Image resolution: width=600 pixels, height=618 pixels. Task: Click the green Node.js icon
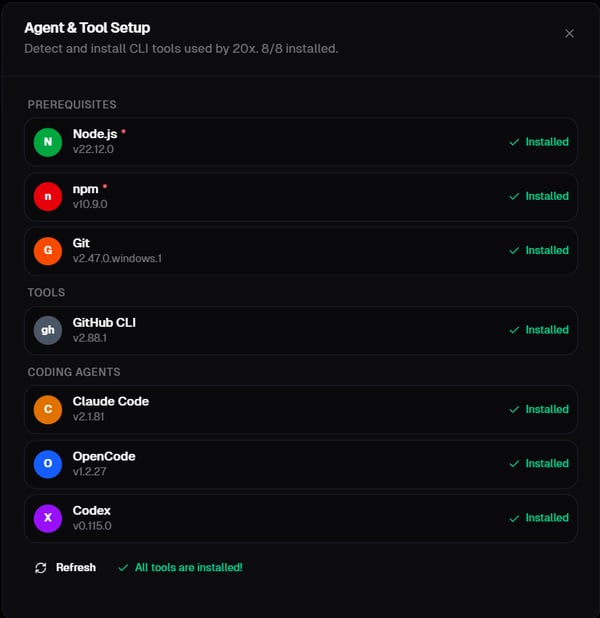48,142
